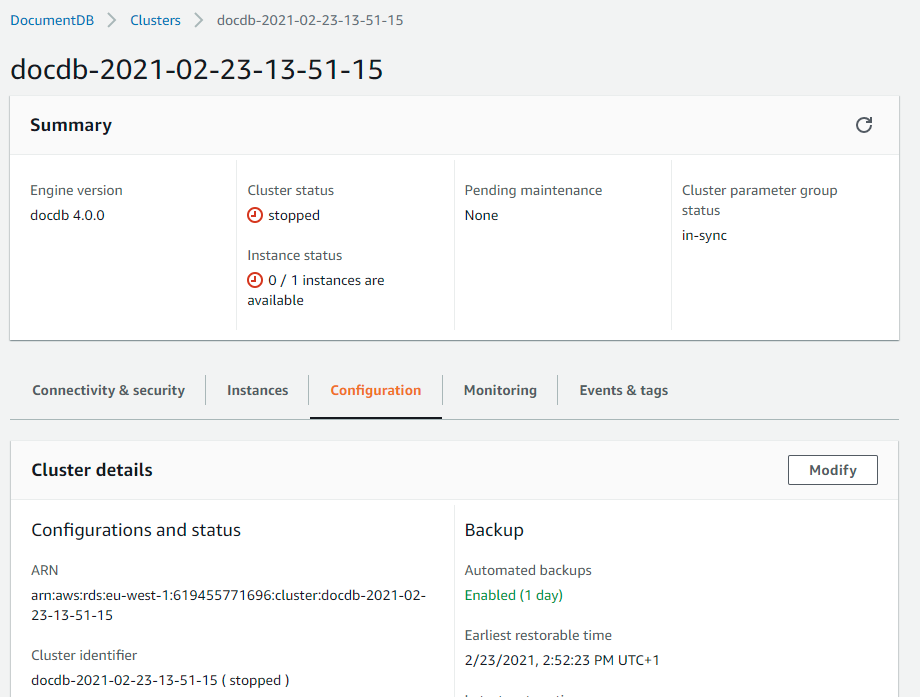Switch to the Monitoring tab
Viewport: 920px width, 697px height.
pyautogui.click(x=500, y=390)
